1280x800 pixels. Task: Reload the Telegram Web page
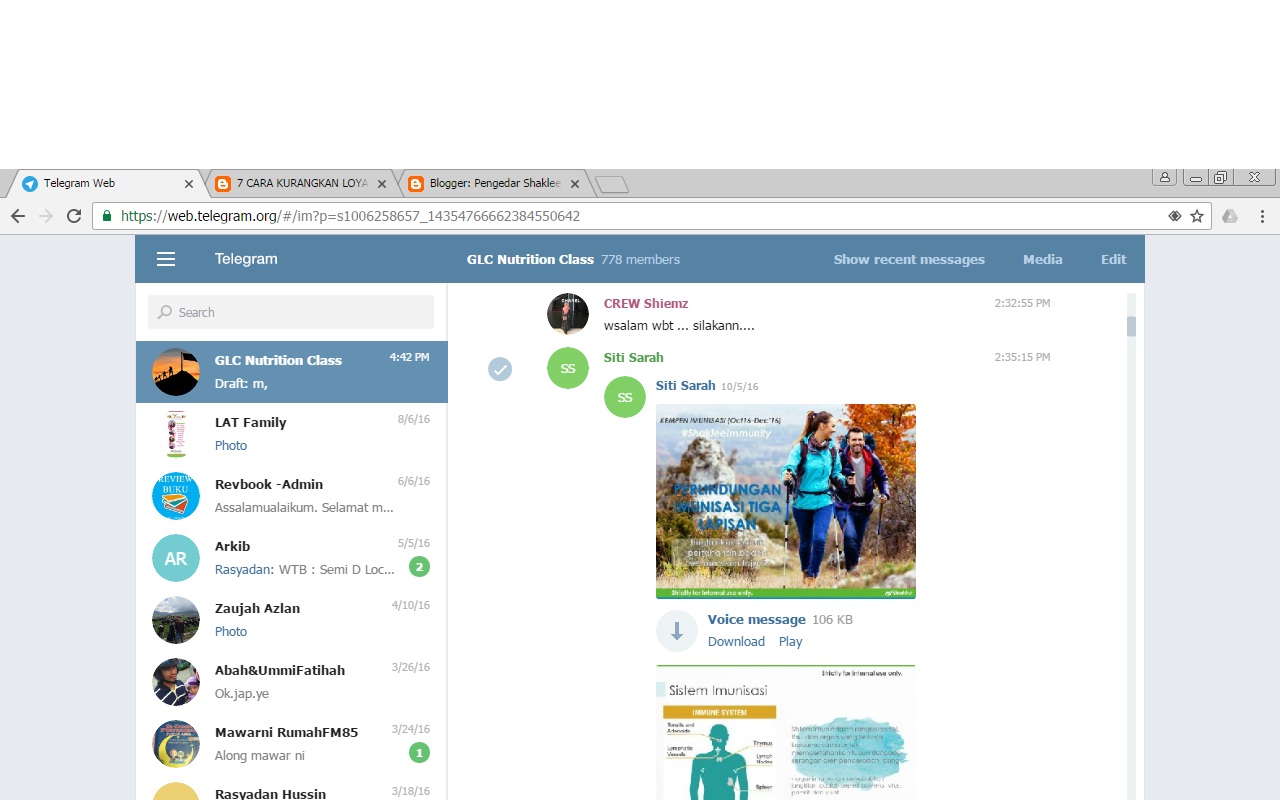click(x=74, y=216)
